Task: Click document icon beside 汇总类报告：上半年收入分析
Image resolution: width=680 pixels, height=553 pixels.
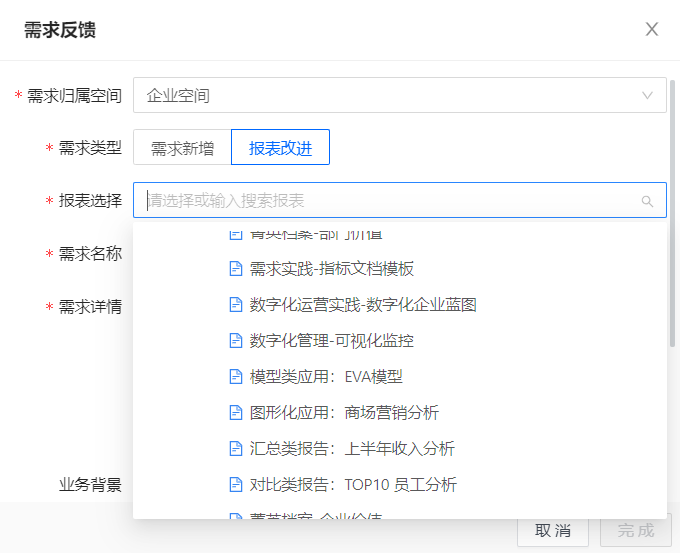Action: click(236, 449)
